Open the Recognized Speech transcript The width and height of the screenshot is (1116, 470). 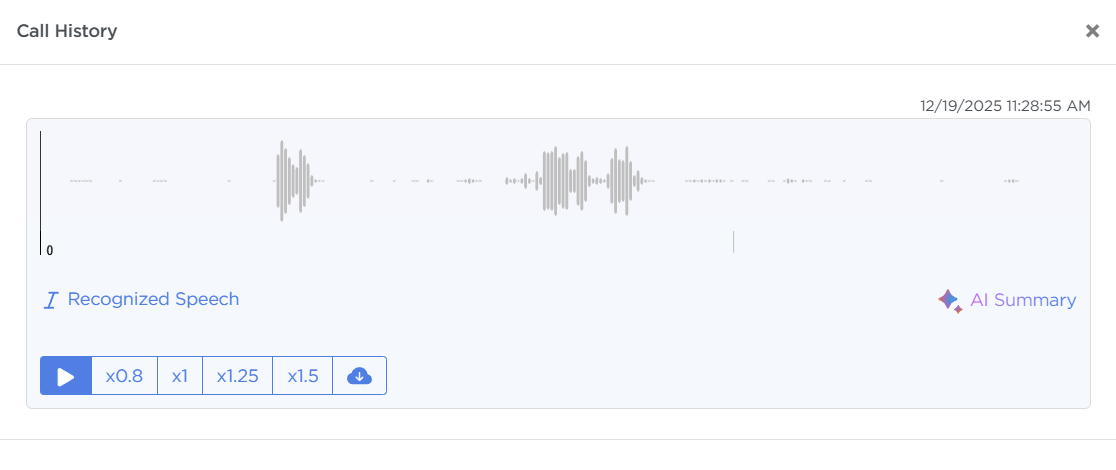coord(153,299)
